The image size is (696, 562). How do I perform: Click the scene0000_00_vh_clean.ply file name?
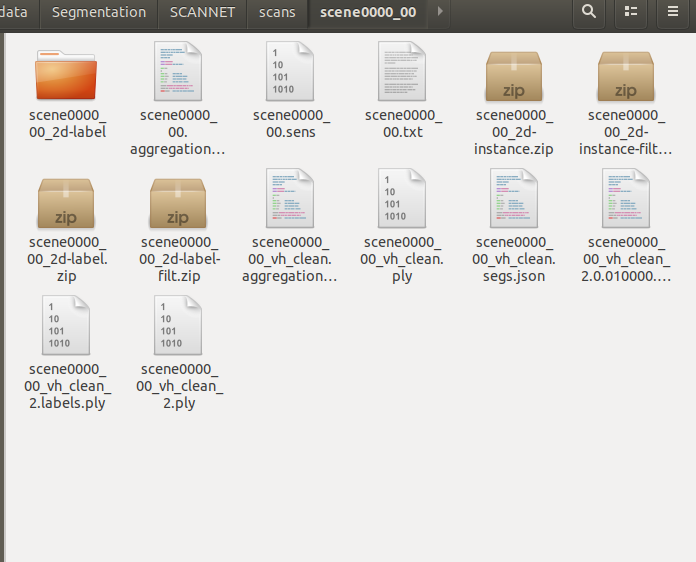tap(402, 259)
